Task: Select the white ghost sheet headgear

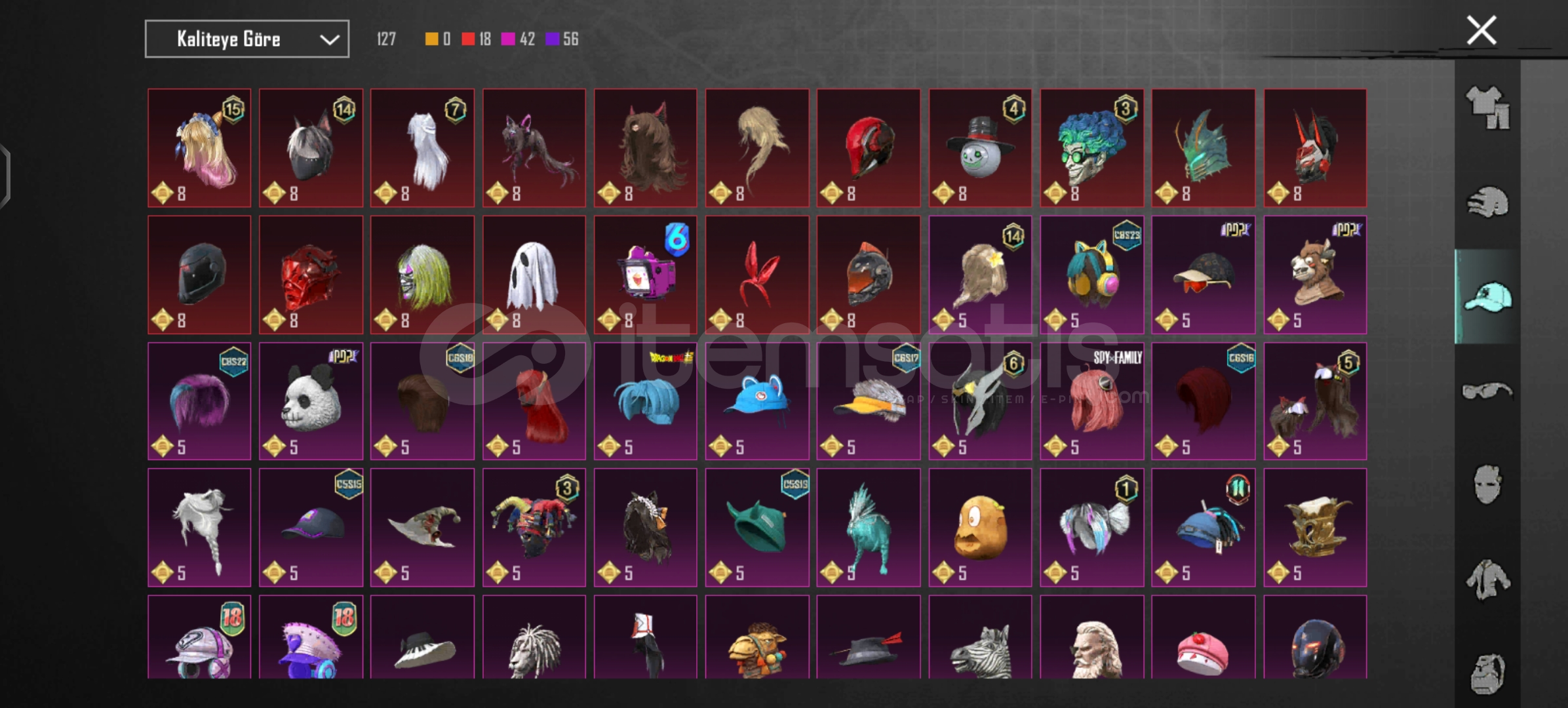Action: coord(534,275)
